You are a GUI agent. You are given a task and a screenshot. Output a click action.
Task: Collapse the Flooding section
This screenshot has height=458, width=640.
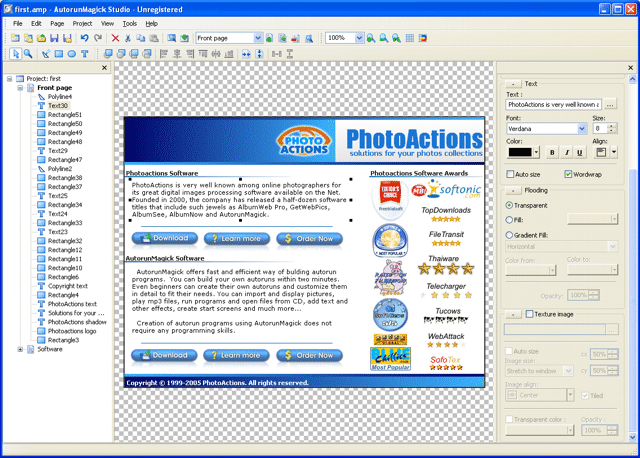pos(513,190)
